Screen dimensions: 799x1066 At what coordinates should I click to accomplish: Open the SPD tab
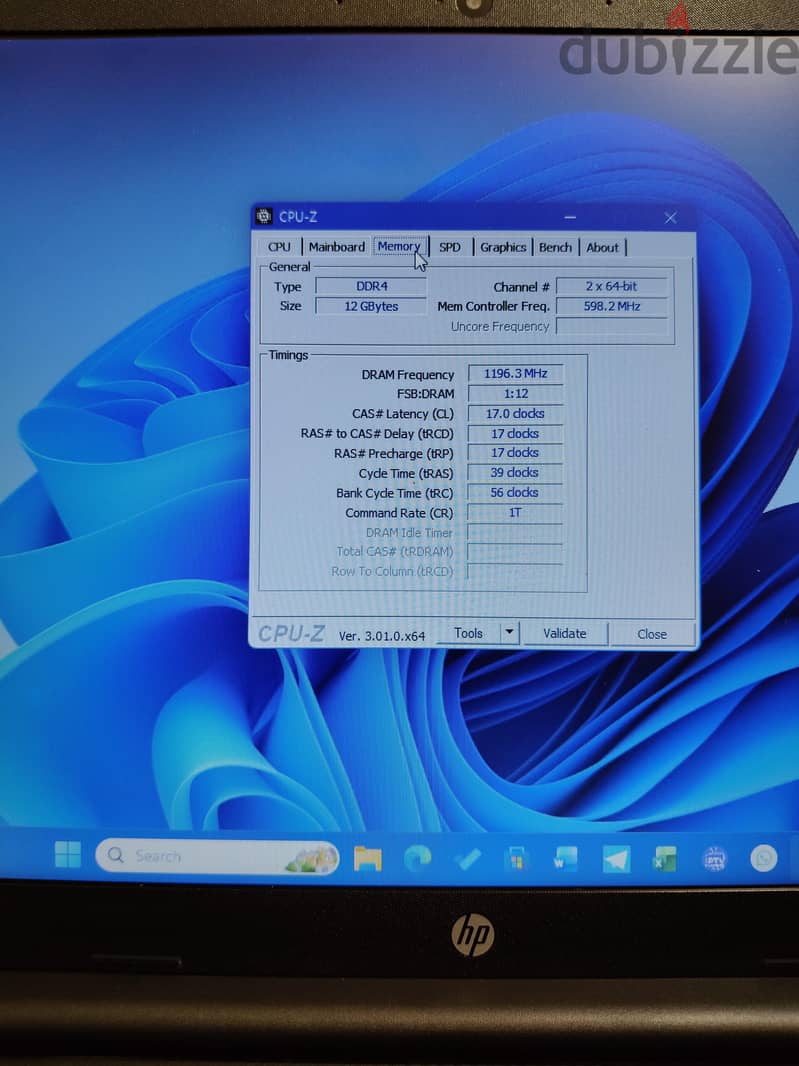point(449,247)
